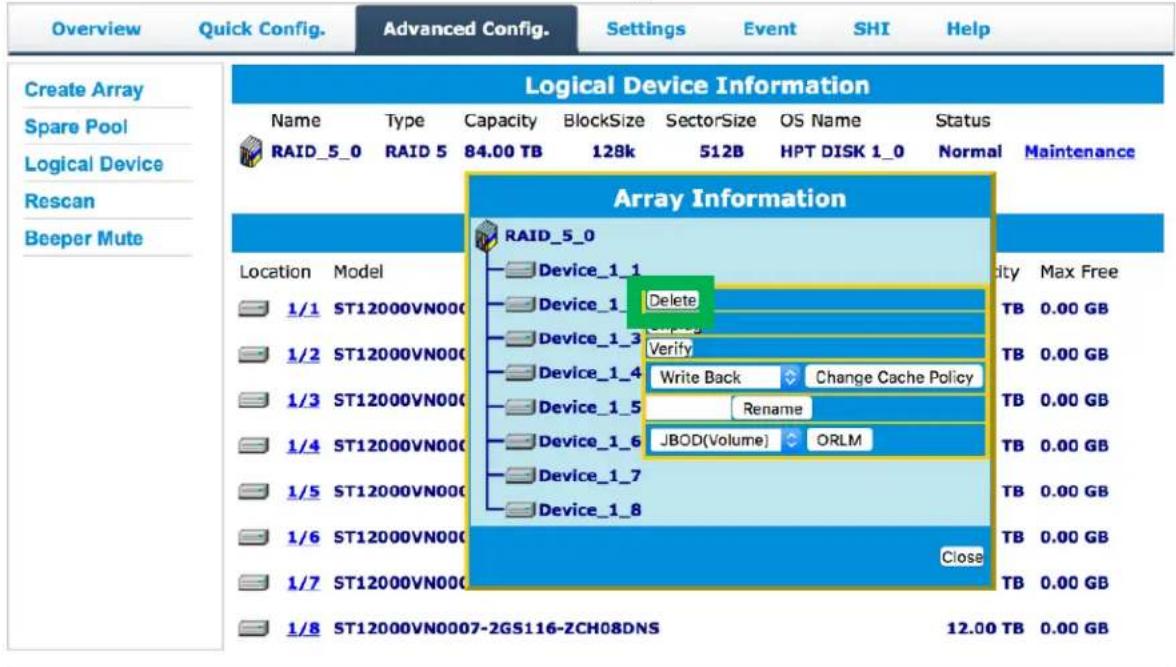Click Device_1_7 disk icon in tree
The height and width of the screenshot is (667, 1176).
tap(520, 475)
